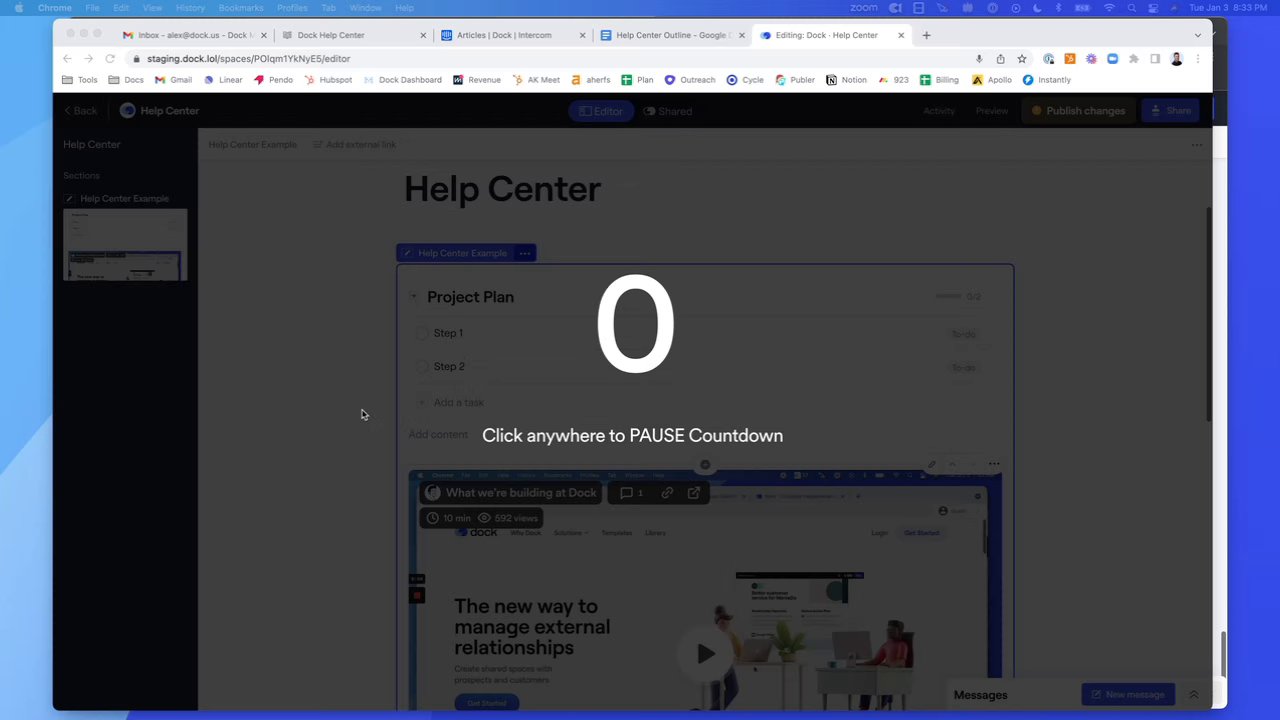The height and width of the screenshot is (720, 1280).
Task: Open the Preview link
Action: point(992,111)
